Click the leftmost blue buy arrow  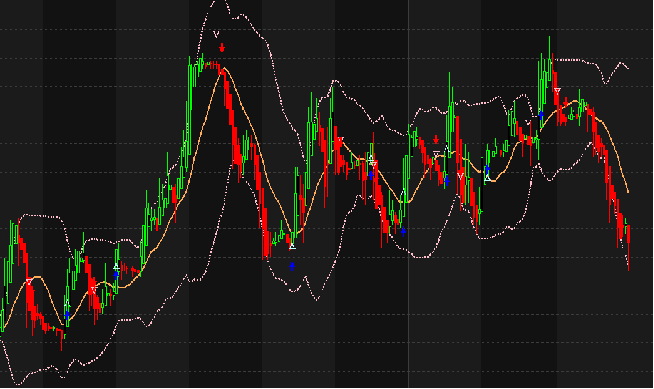(67, 315)
